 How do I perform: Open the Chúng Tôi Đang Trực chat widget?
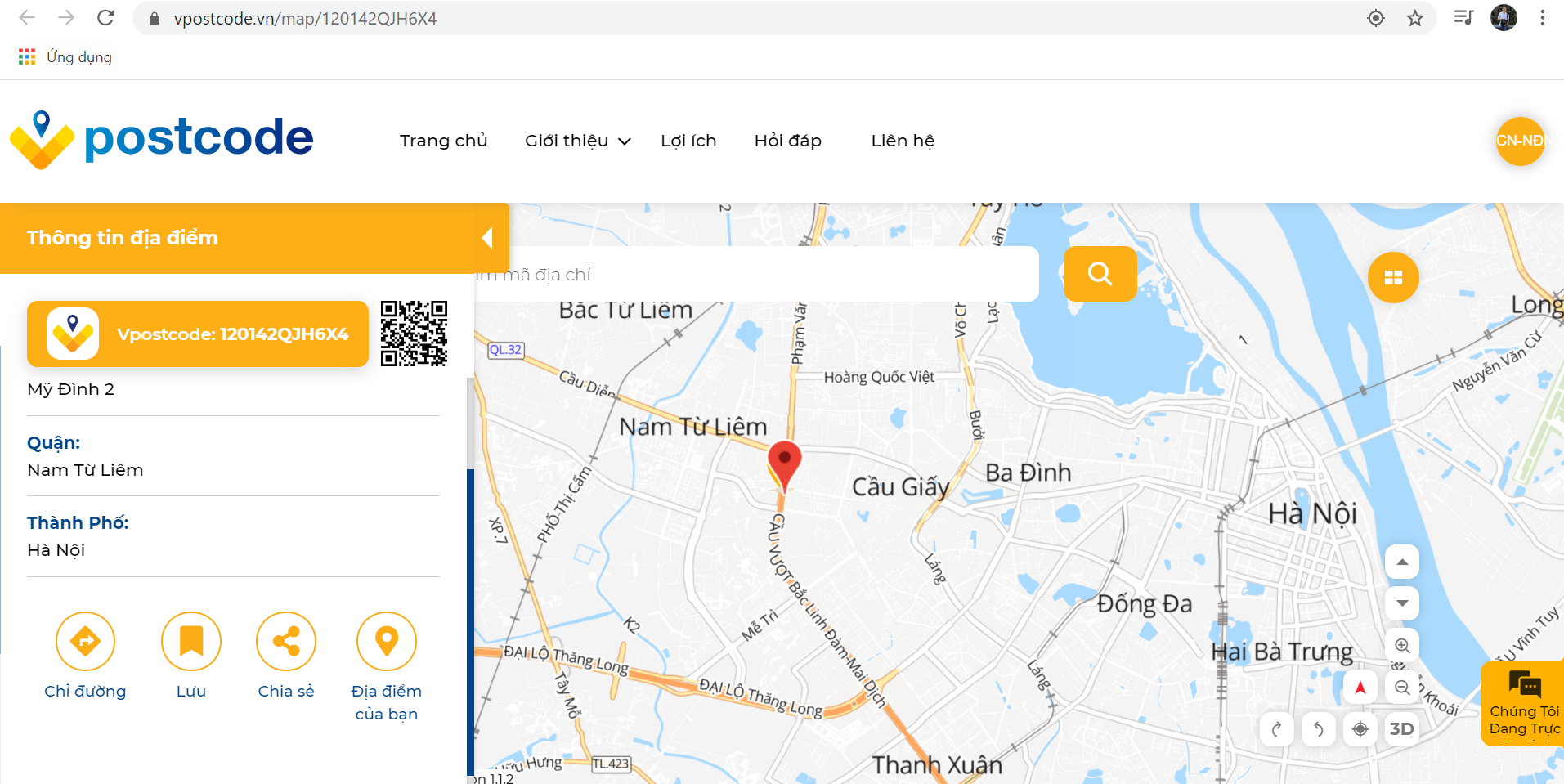point(1522,703)
